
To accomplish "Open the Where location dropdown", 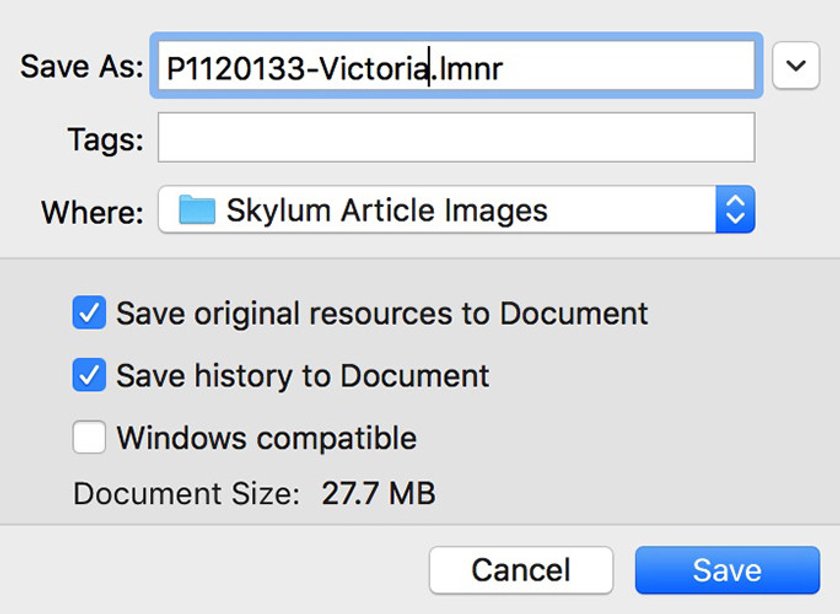I will coord(456,209).
